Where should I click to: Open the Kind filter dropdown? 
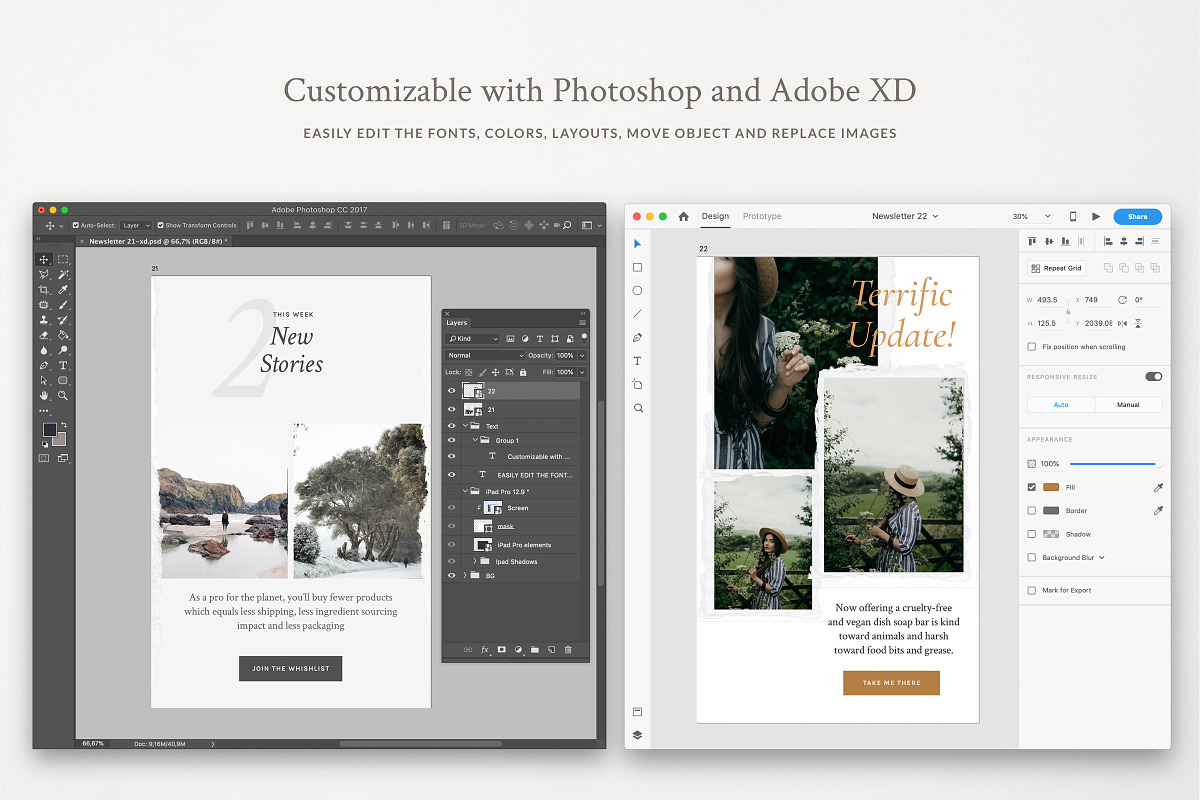click(472, 339)
